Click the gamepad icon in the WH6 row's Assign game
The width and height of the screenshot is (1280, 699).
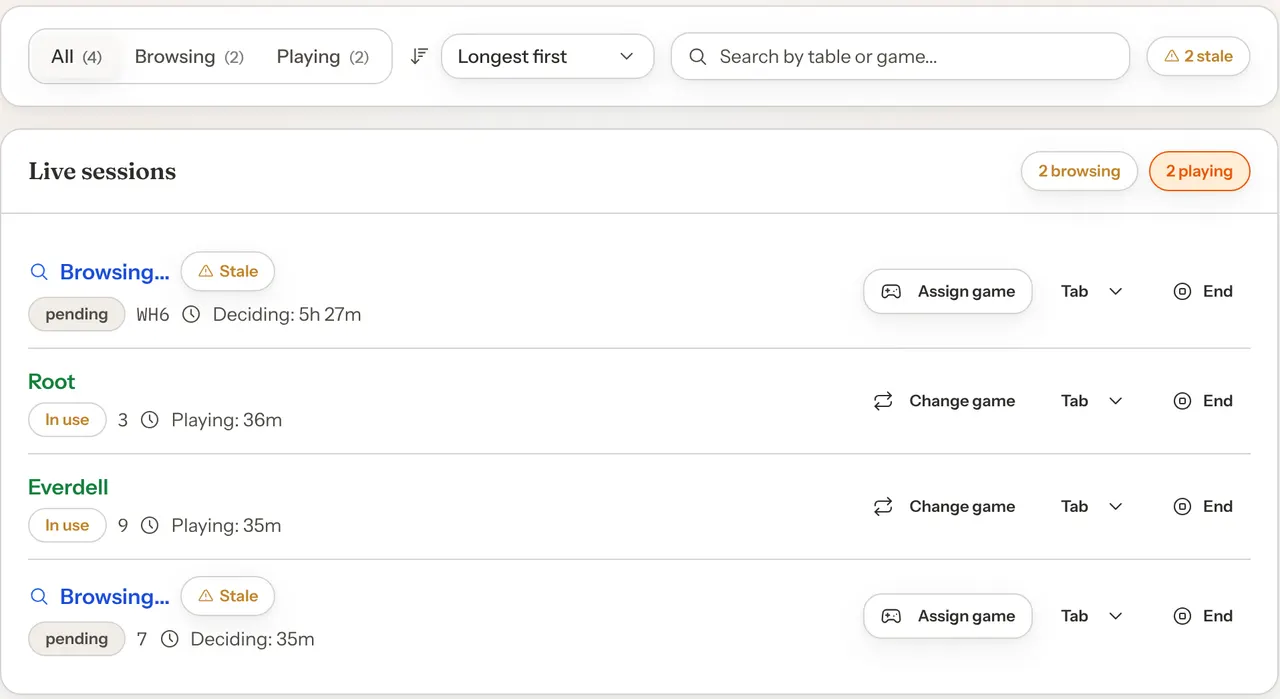pos(890,292)
